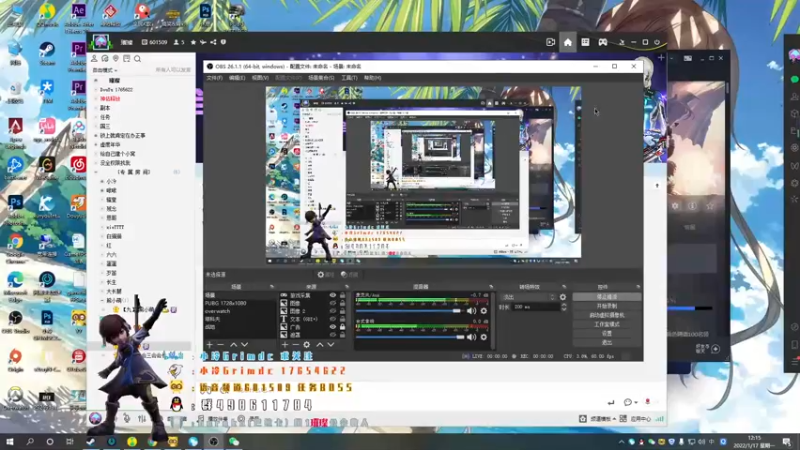Screen dimensions: 800x450
Task: Remove selected scene with minus icon
Action: click(x=221, y=345)
